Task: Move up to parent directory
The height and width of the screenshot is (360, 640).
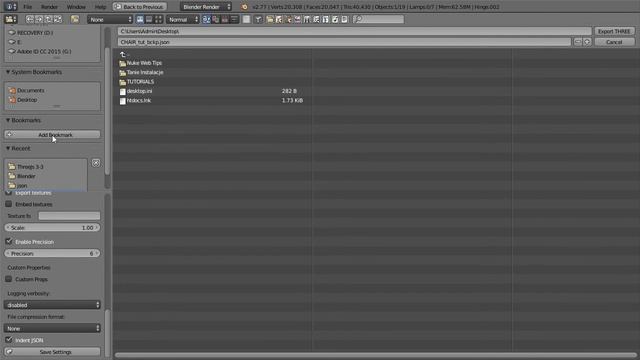Action: click(49, 19)
